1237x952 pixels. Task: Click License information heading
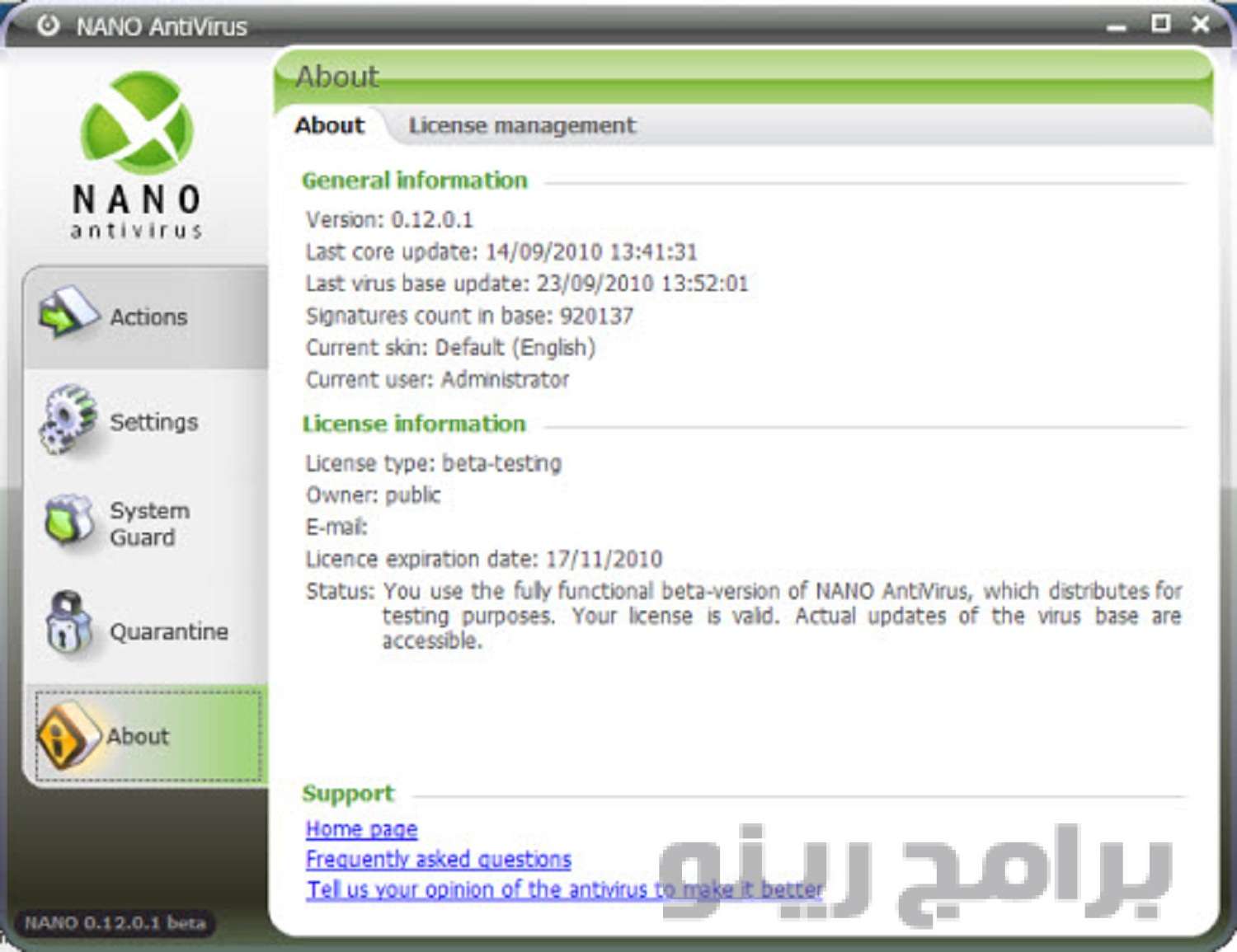point(414,424)
